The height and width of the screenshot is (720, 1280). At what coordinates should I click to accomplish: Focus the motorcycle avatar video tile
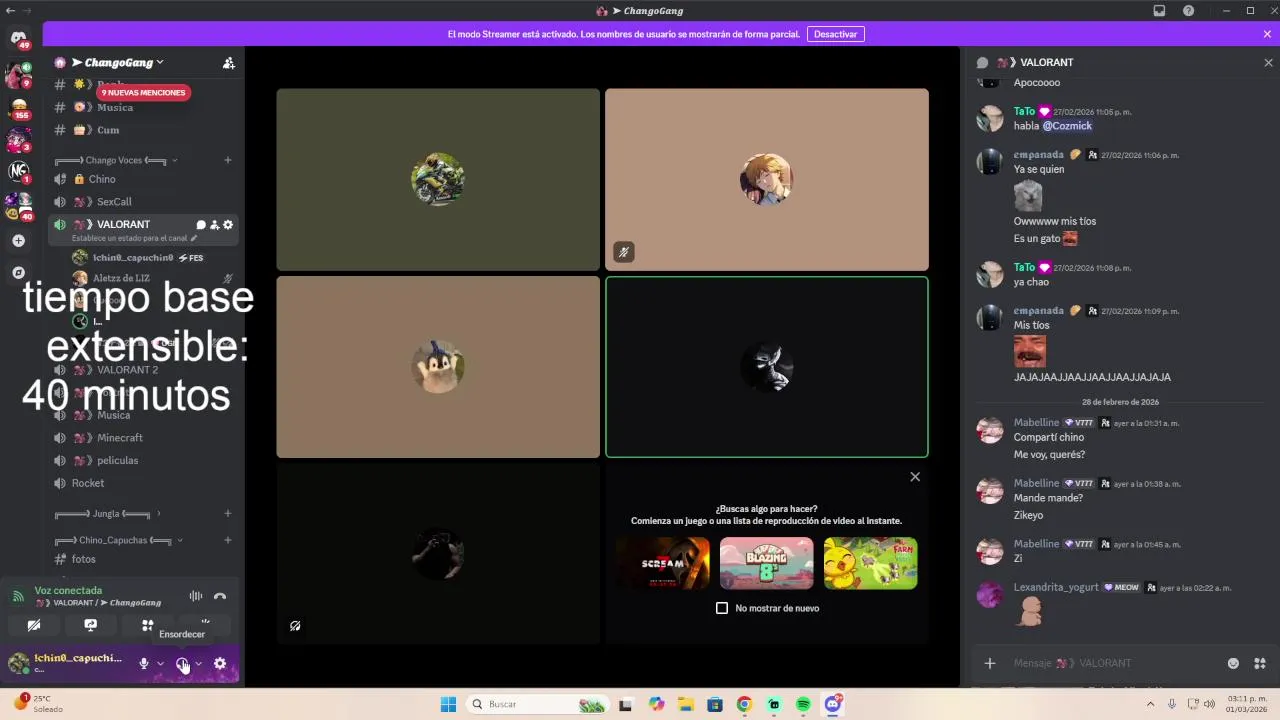438,180
